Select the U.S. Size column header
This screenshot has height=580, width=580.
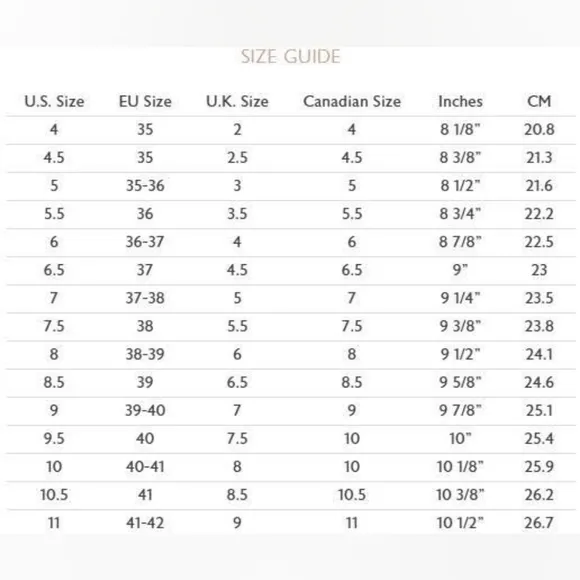click(54, 101)
